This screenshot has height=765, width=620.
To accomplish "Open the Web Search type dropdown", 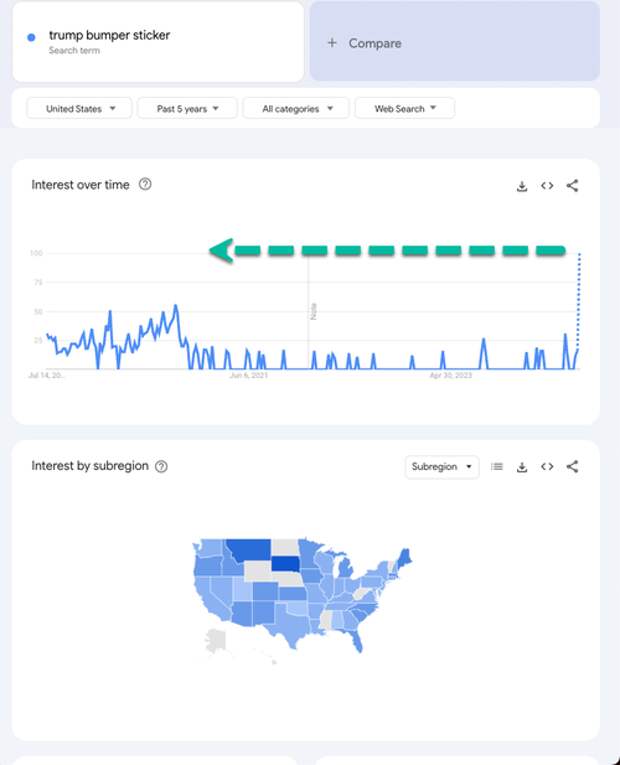I will [x=405, y=108].
